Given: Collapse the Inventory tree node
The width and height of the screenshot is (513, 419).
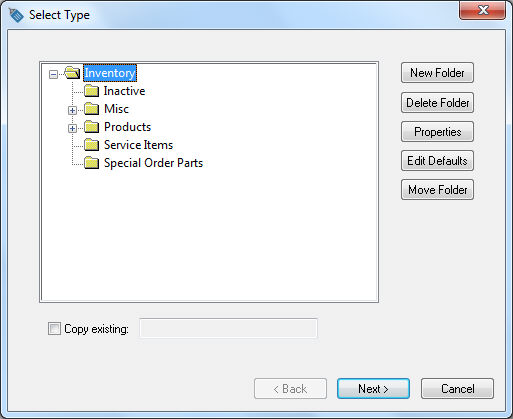Looking at the screenshot, I should (x=53, y=74).
